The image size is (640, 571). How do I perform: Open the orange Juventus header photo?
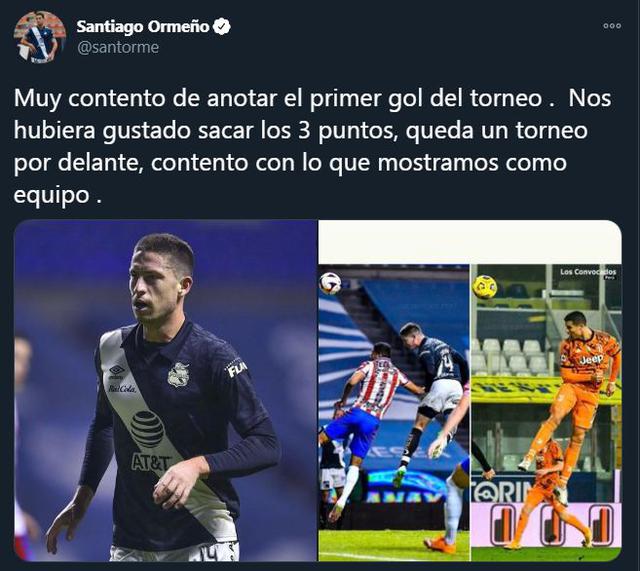[546, 412]
